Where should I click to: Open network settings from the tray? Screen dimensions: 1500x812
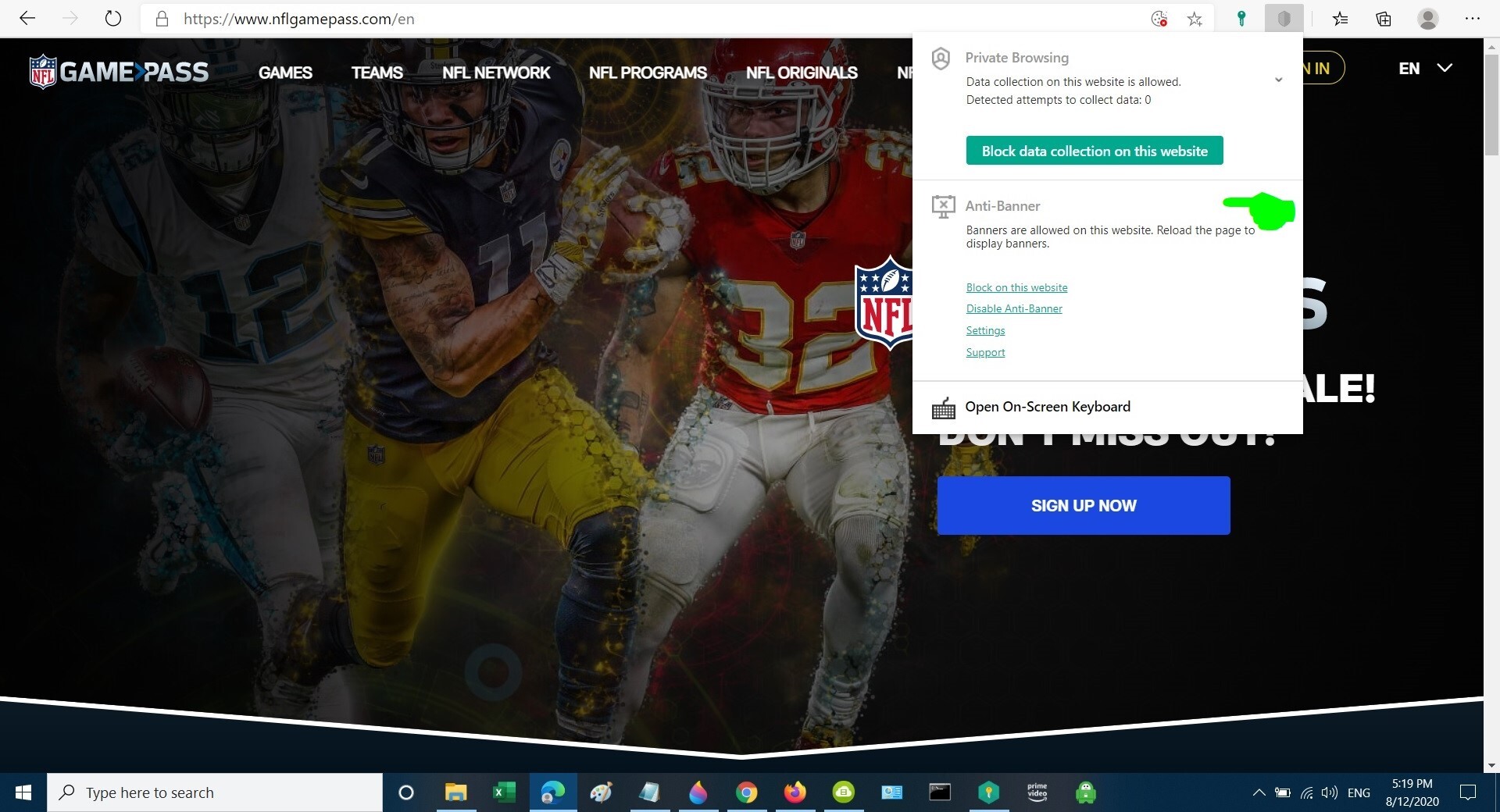pyautogui.click(x=1306, y=792)
